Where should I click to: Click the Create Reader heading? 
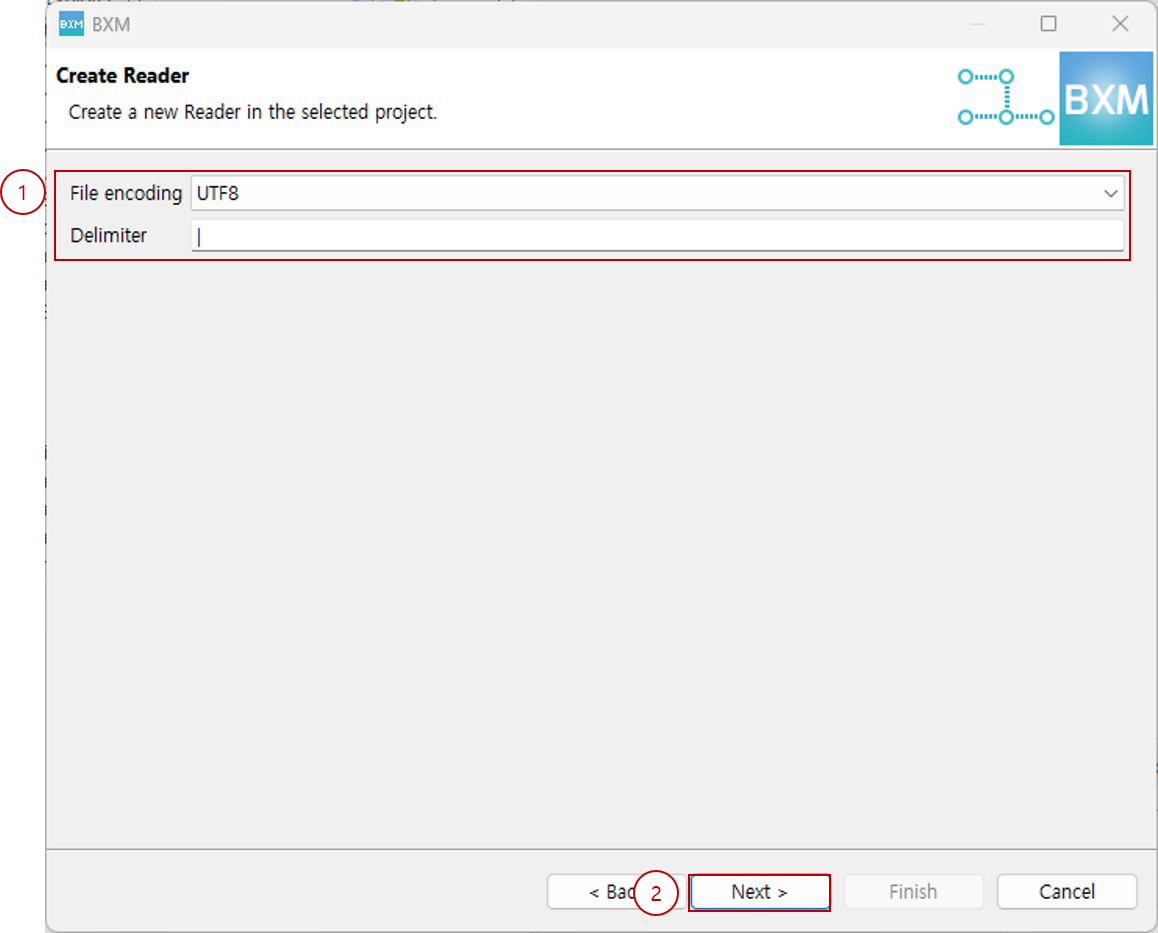pyautogui.click(x=123, y=76)
